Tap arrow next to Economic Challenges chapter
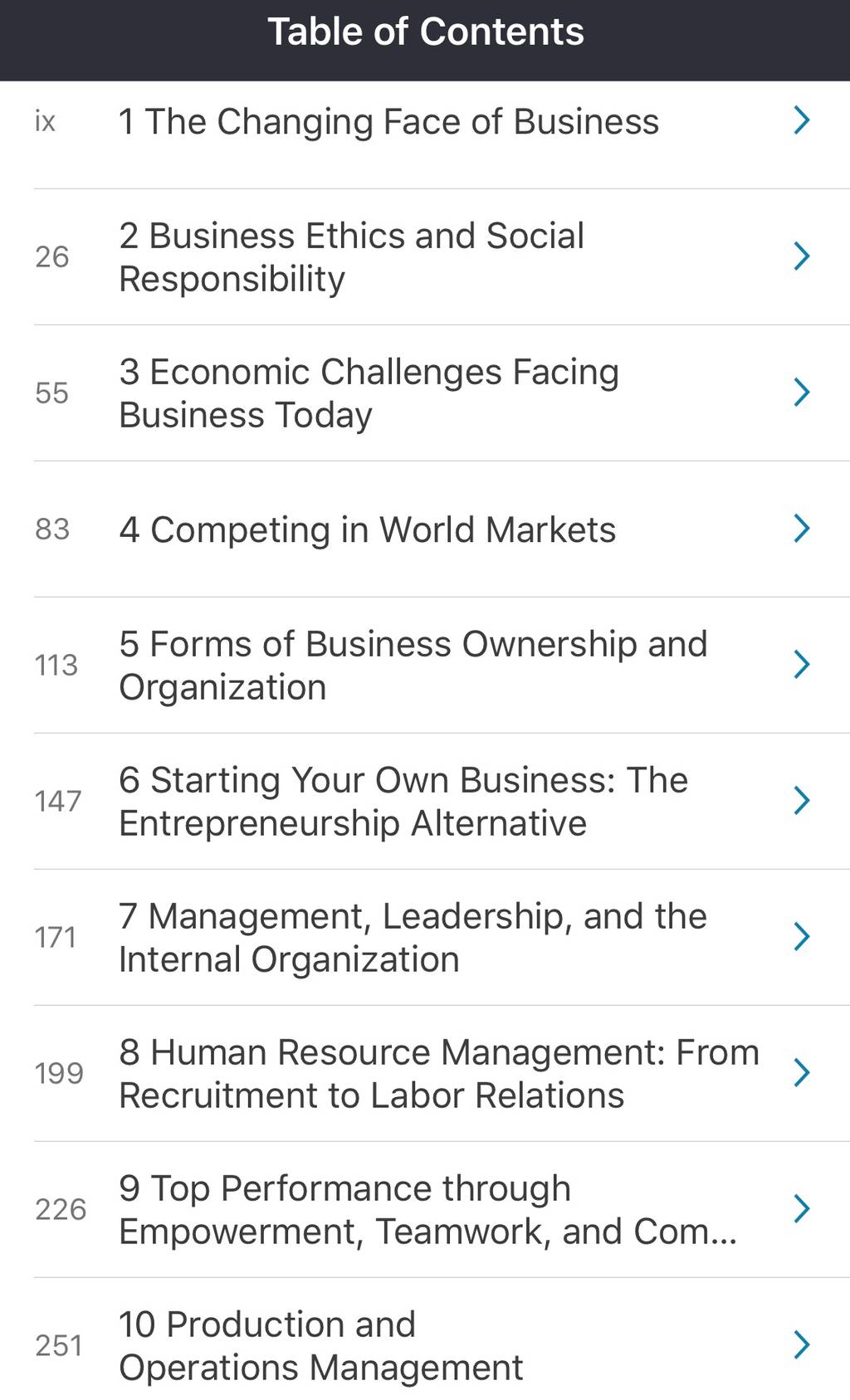 click(x=801, y=393)
